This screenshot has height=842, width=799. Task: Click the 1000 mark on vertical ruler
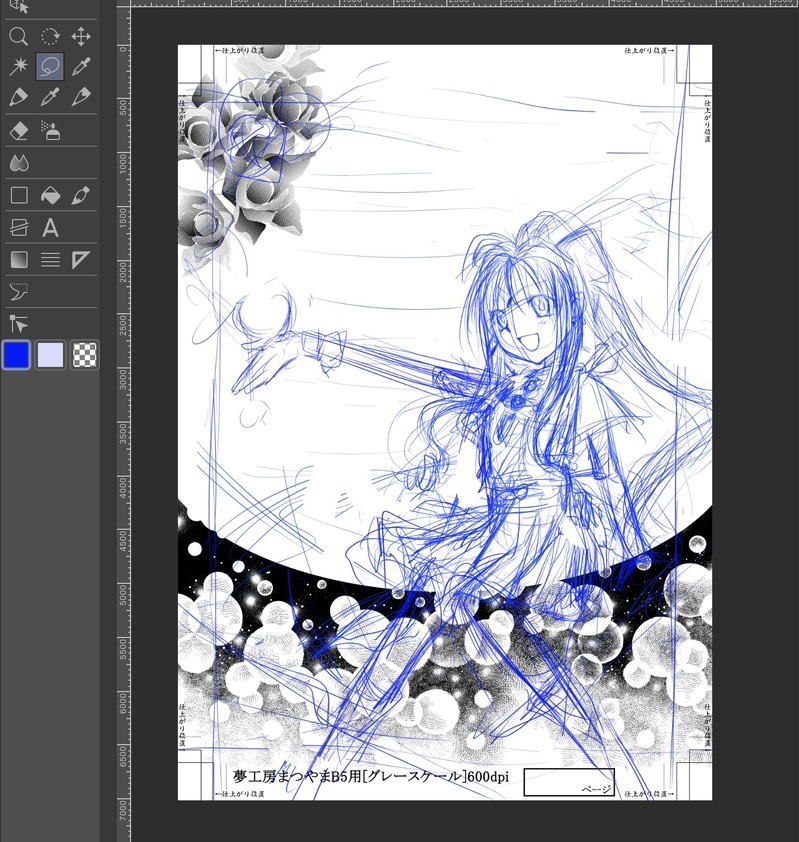point(124,163)
